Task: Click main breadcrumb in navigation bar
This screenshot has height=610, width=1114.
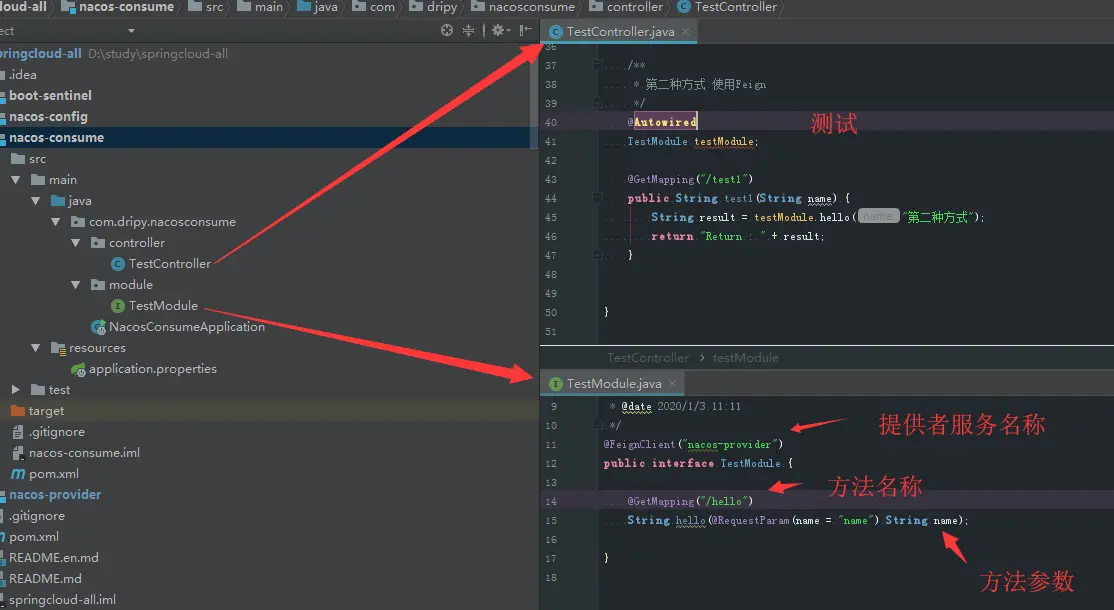Action: (260, 7)
